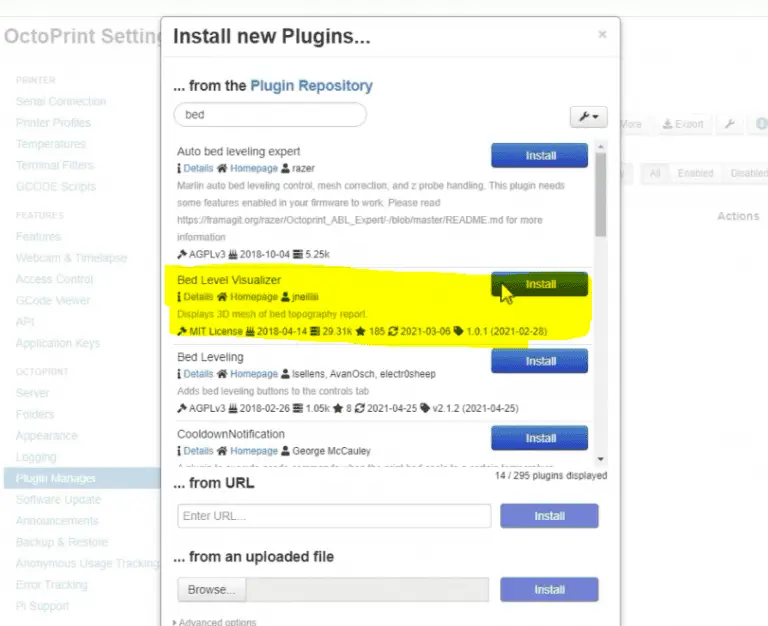Close the Install new Plugins dialog

pyautogui.click(x=602, y=35)
